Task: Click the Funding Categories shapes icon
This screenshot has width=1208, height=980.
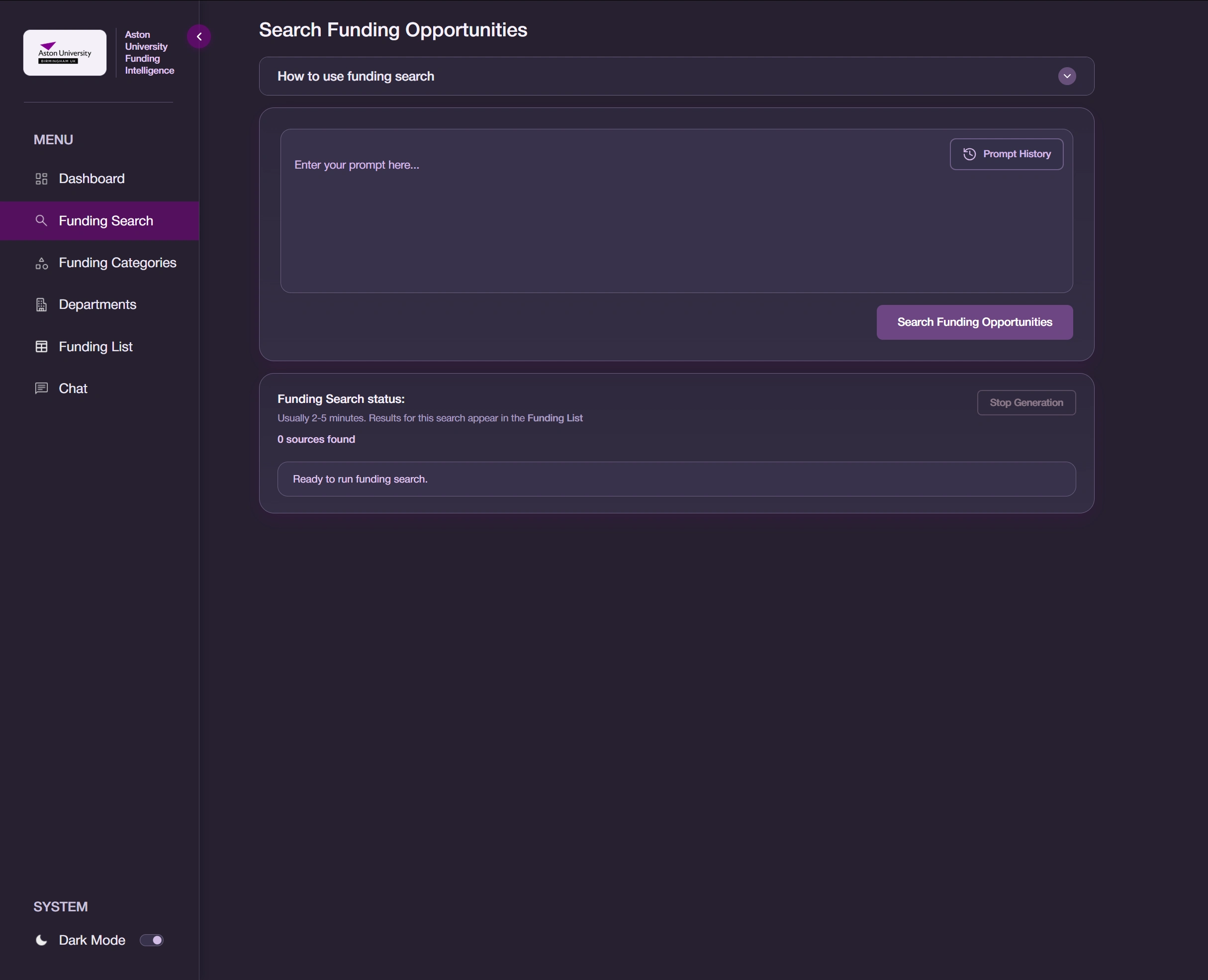Action: [x=41, y=263]
